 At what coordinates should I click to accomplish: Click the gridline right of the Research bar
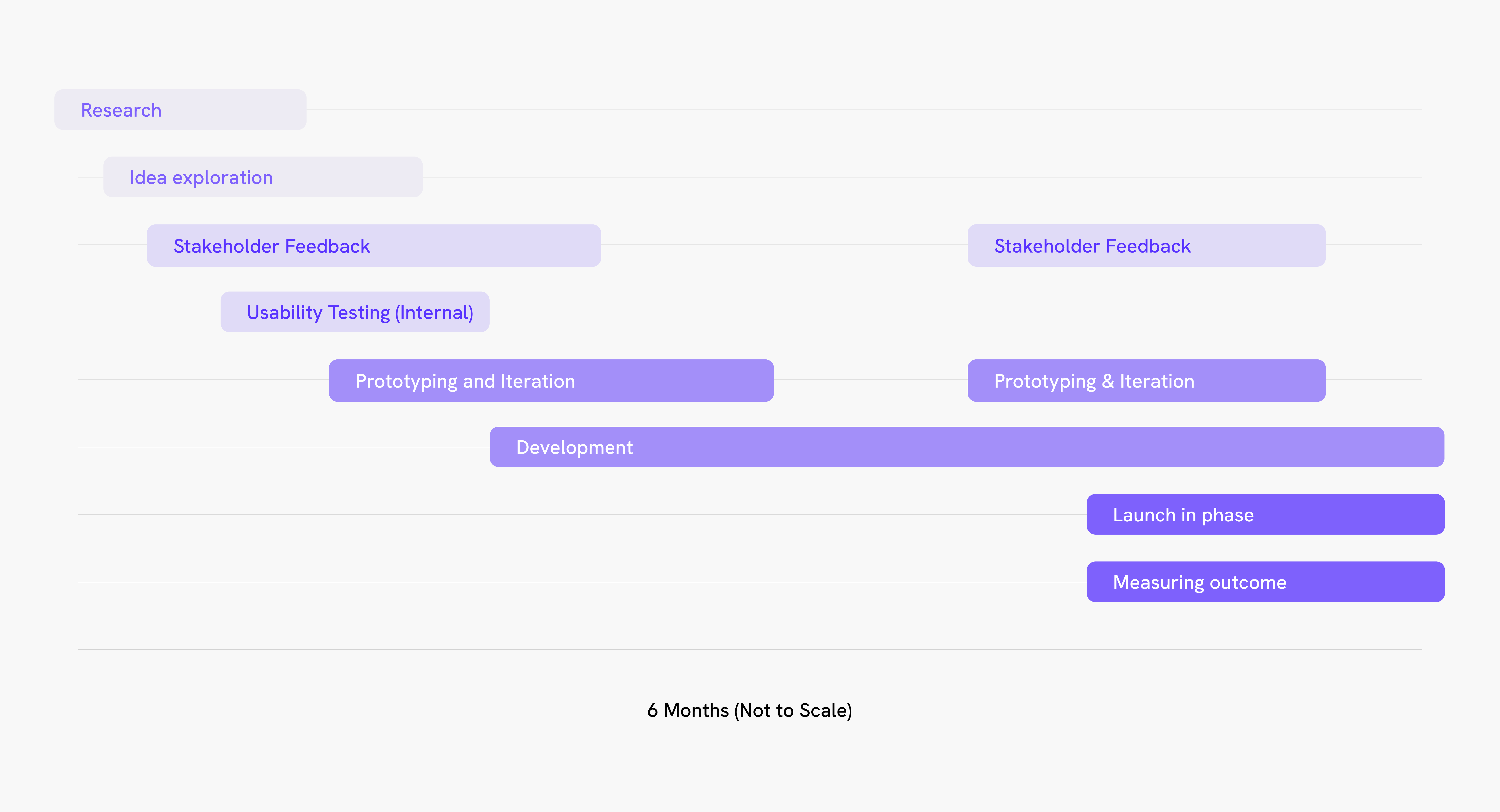pos(862,110)
